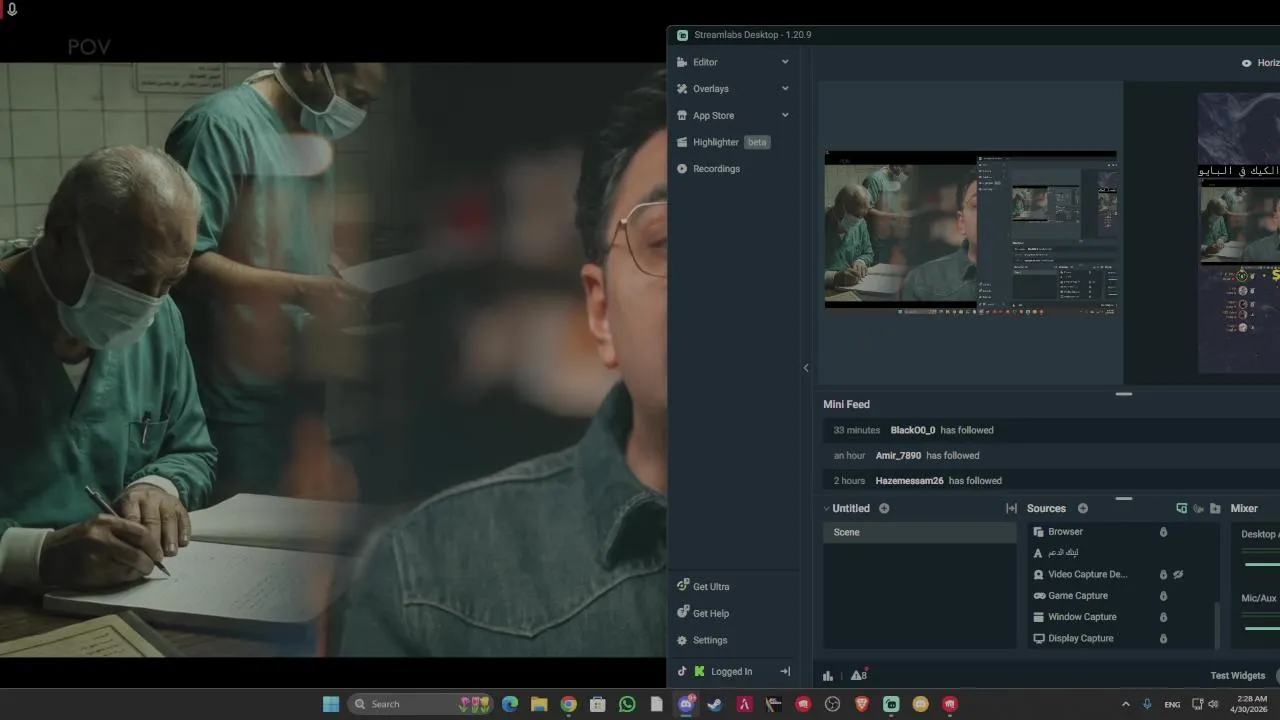
Task: Show hidden system tray icons
Action: coord(1125,704)
